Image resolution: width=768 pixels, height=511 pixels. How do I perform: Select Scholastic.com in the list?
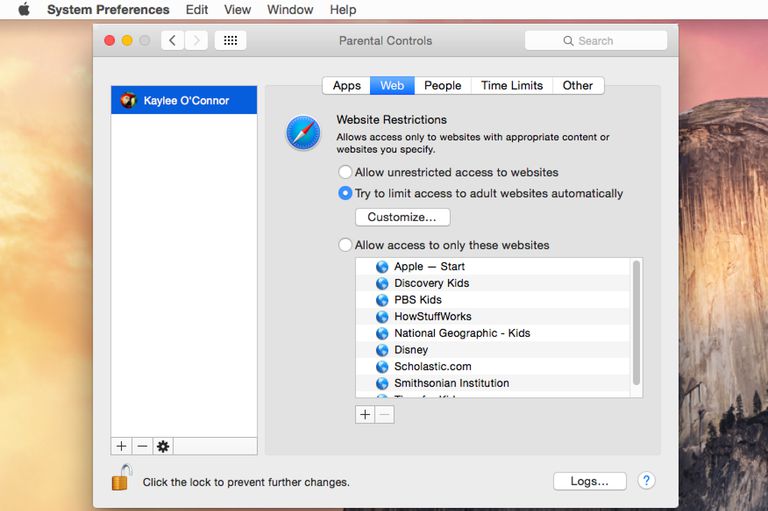click(493, 366)
